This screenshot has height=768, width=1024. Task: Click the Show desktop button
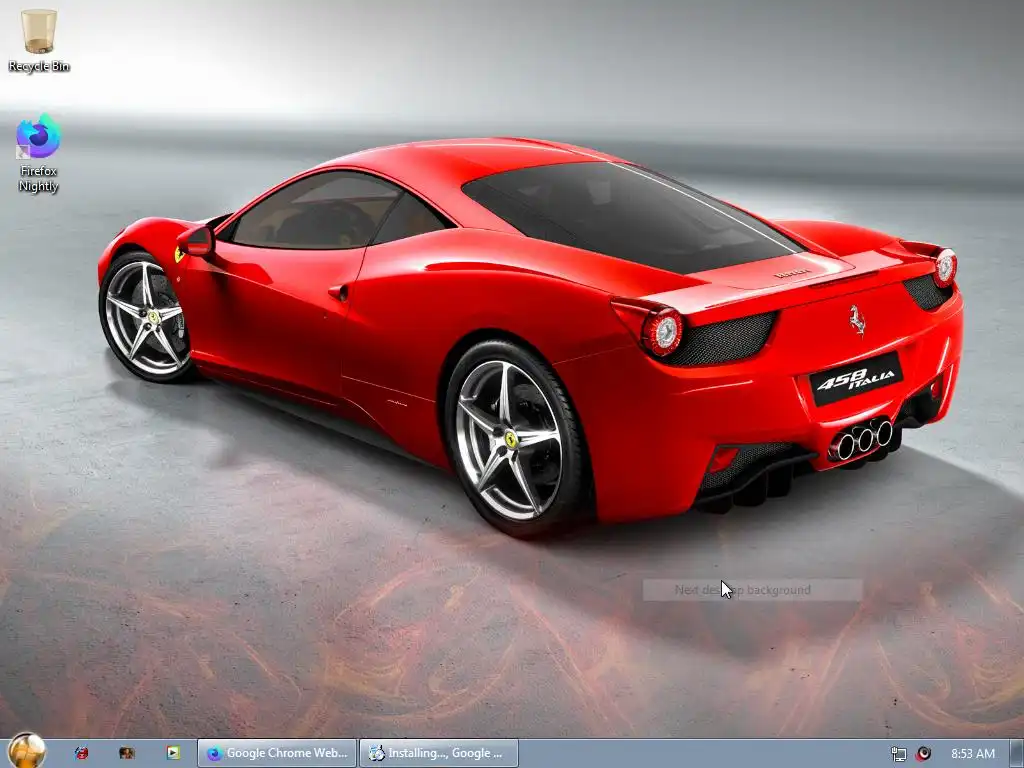click(x=1017, y=754)
